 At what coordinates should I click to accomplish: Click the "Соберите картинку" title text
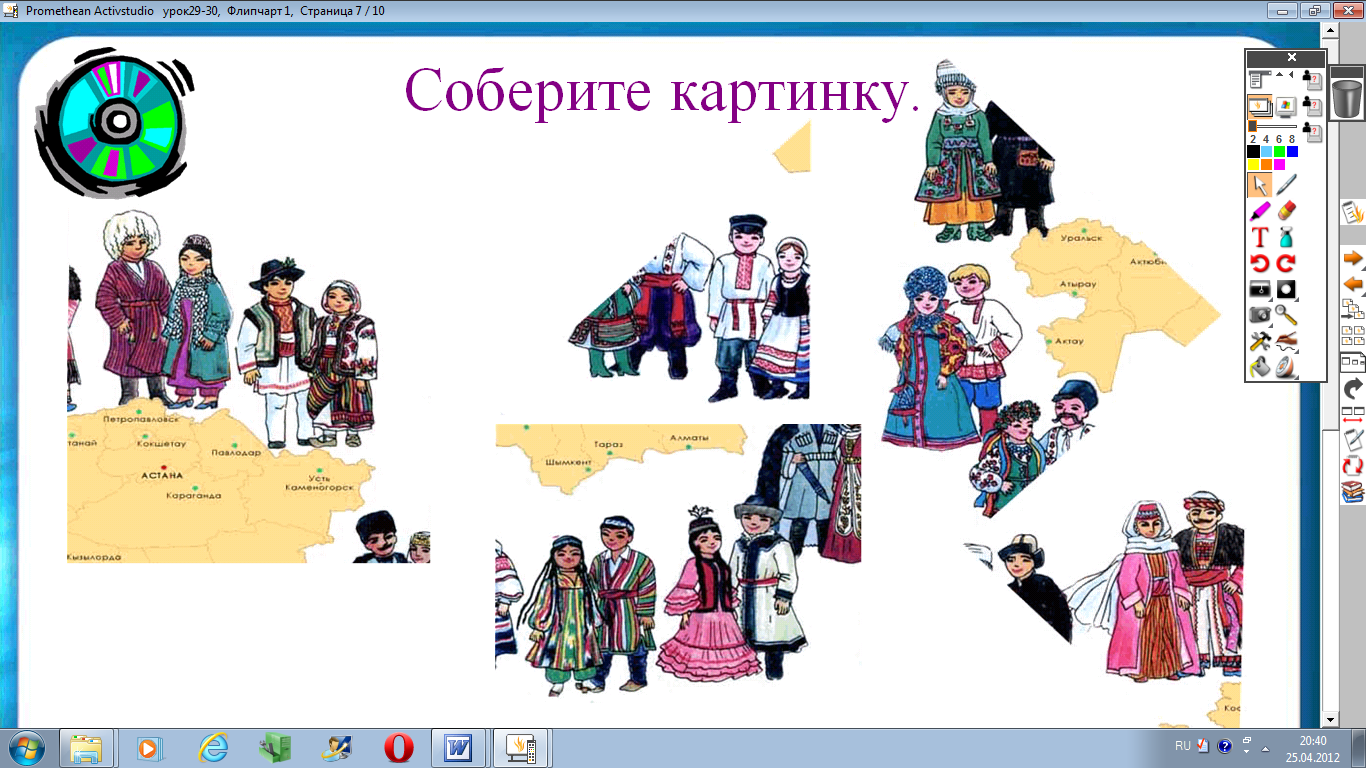click(660, 92)
